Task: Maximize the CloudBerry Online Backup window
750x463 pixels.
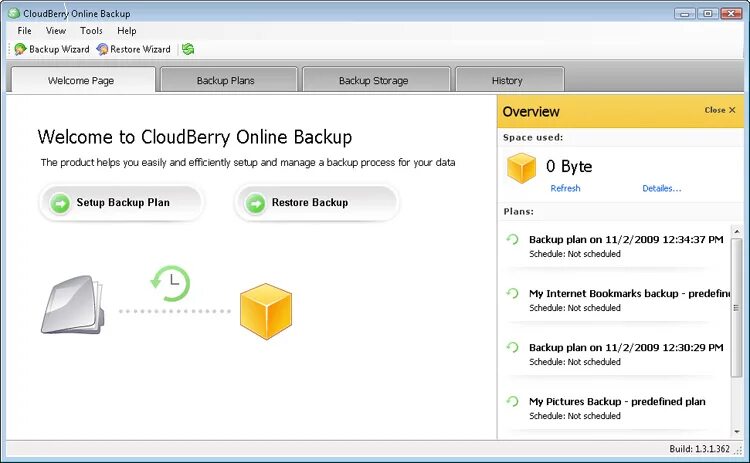Action: [707, 13]
